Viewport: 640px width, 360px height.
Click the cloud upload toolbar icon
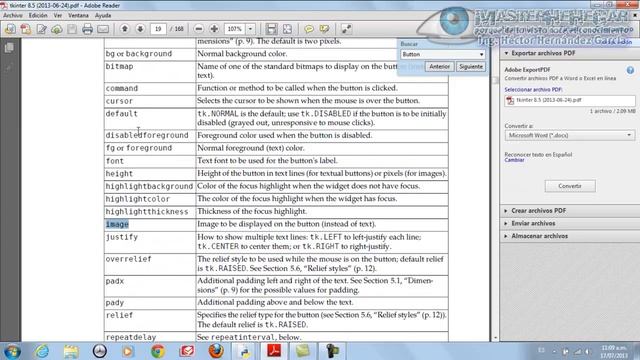(57, 29)
